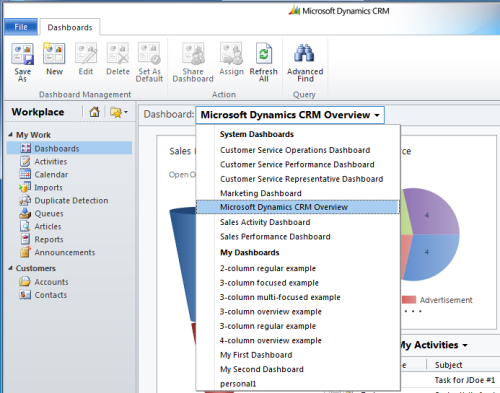The height and width of the screenshot is (393, 500).
Task: Open Announcements in My Work
Action: (65, 253)
